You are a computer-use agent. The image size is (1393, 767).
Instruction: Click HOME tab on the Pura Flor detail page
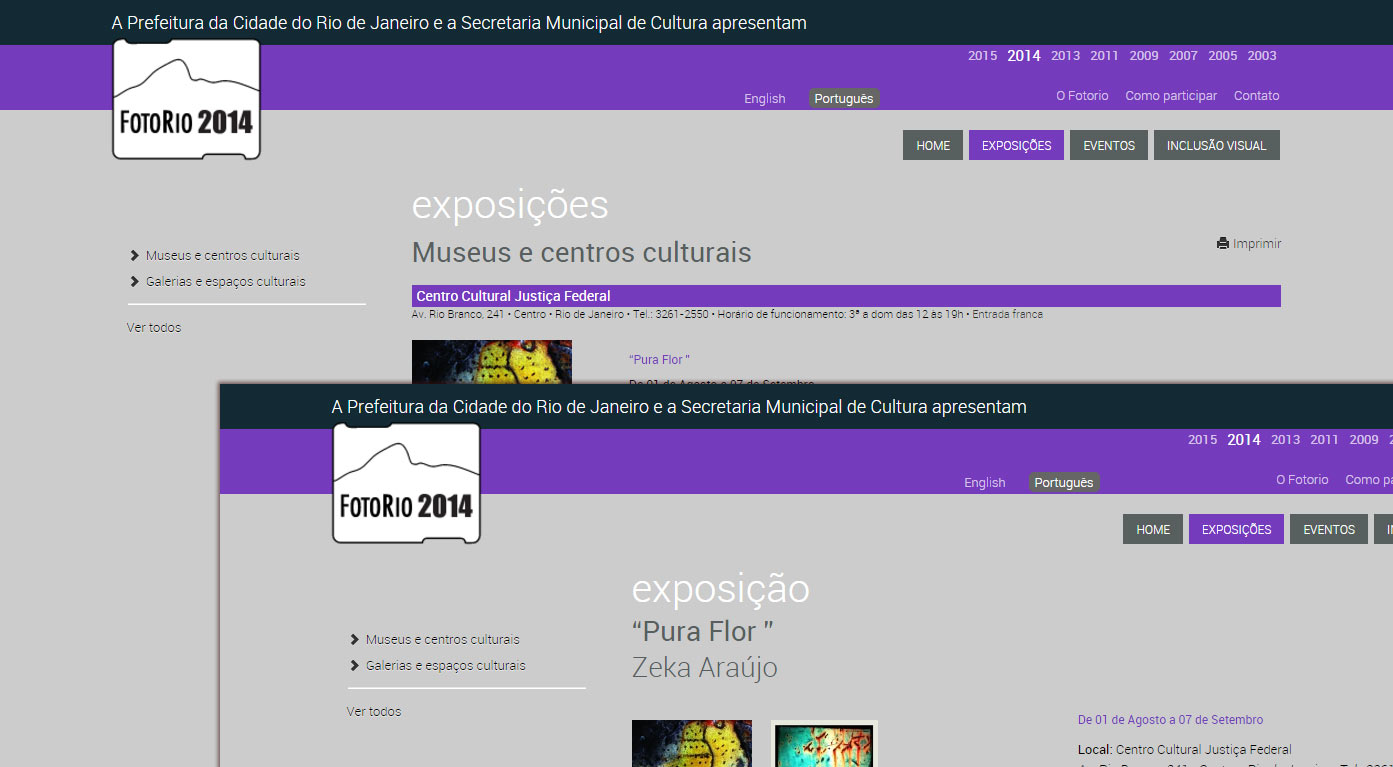click(x=1153, y=529)
